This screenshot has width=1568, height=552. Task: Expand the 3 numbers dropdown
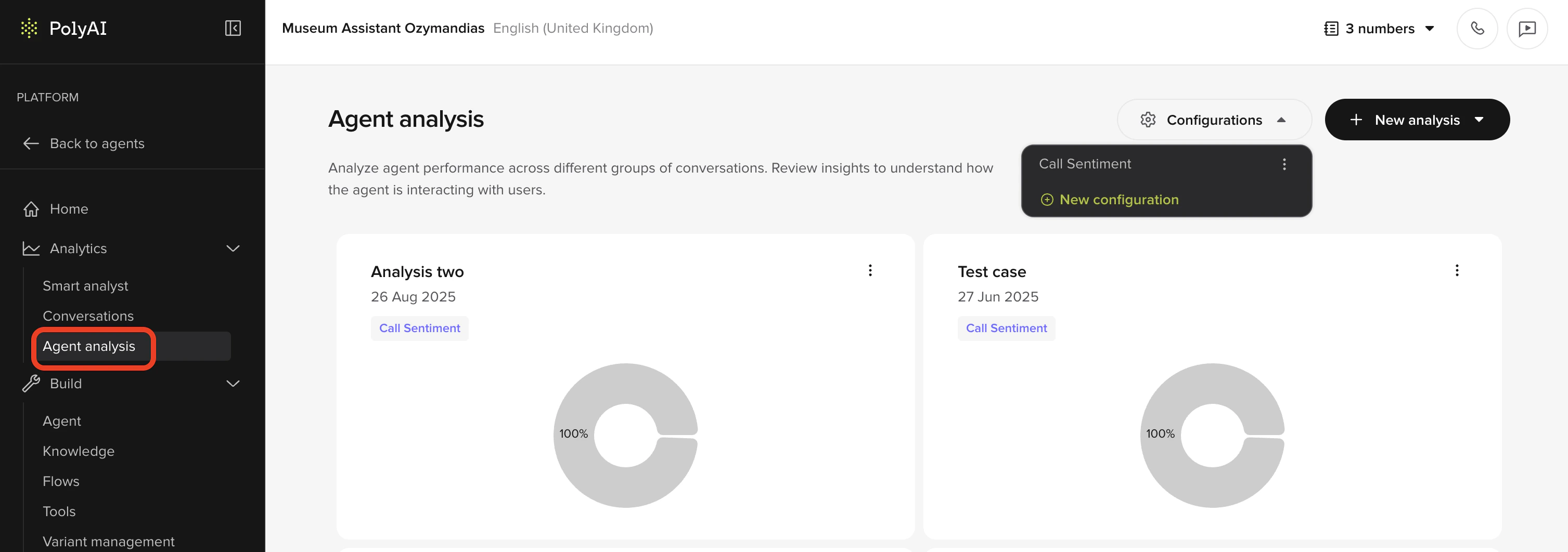click(x=1429, y=28)
